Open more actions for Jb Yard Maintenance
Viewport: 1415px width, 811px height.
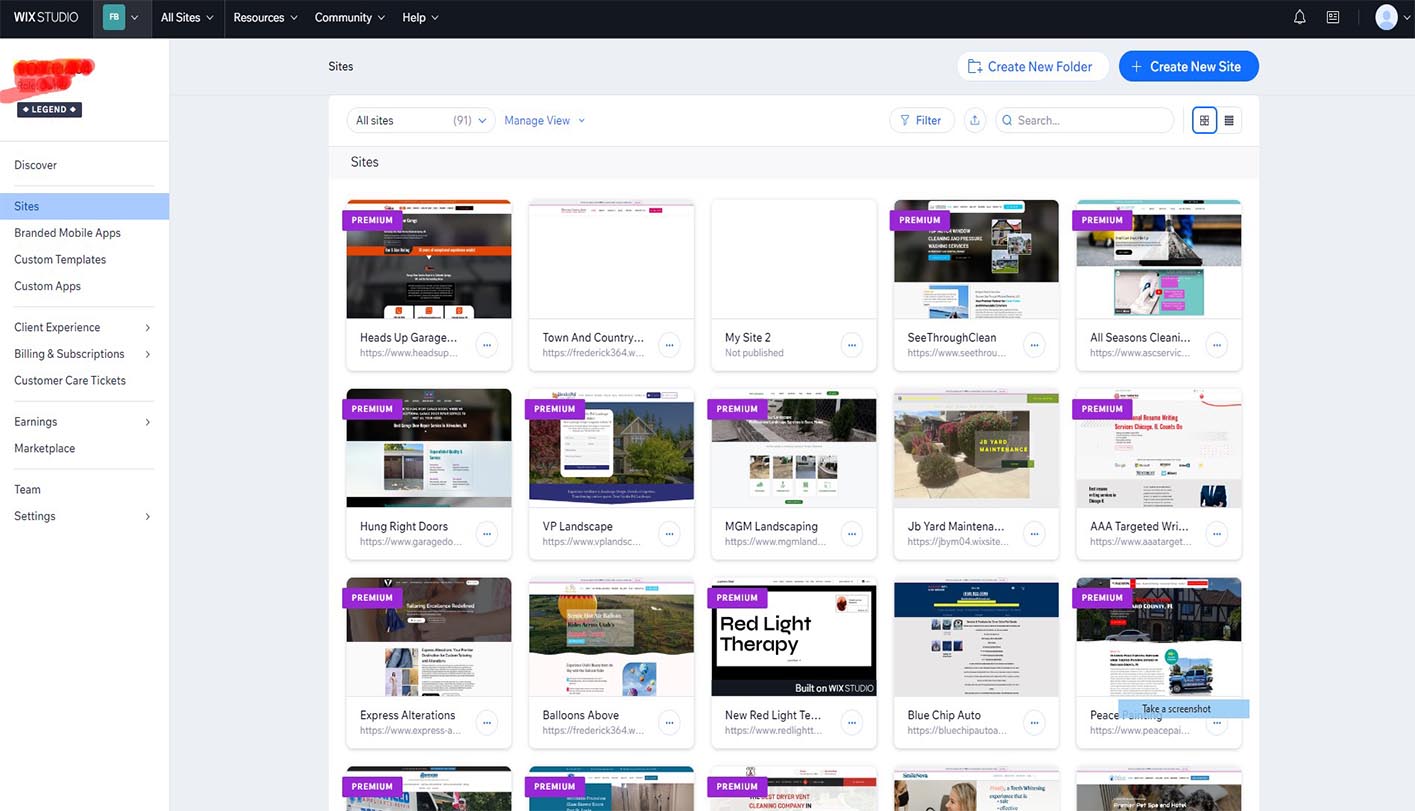(x=1035, y=534)
